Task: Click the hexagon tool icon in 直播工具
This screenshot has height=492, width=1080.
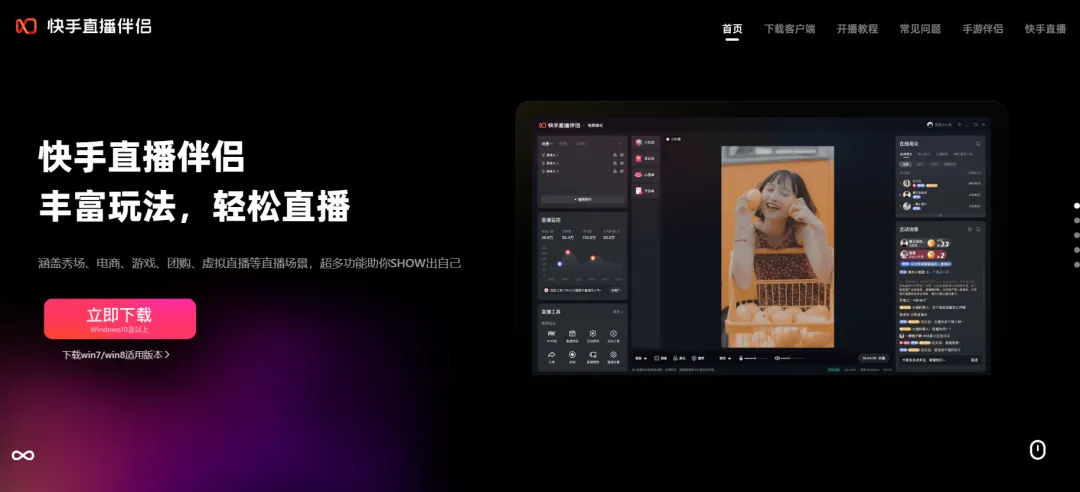Action: coord(613,334)
